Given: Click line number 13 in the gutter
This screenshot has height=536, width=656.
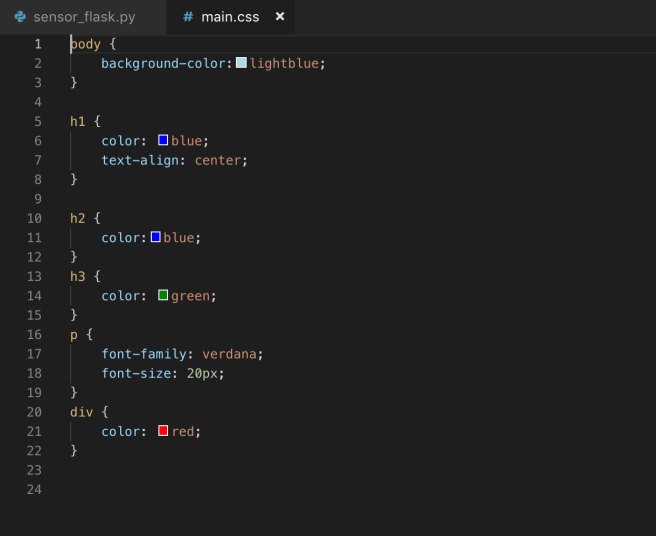Looking at the screenshot, I should coord(34,276).
